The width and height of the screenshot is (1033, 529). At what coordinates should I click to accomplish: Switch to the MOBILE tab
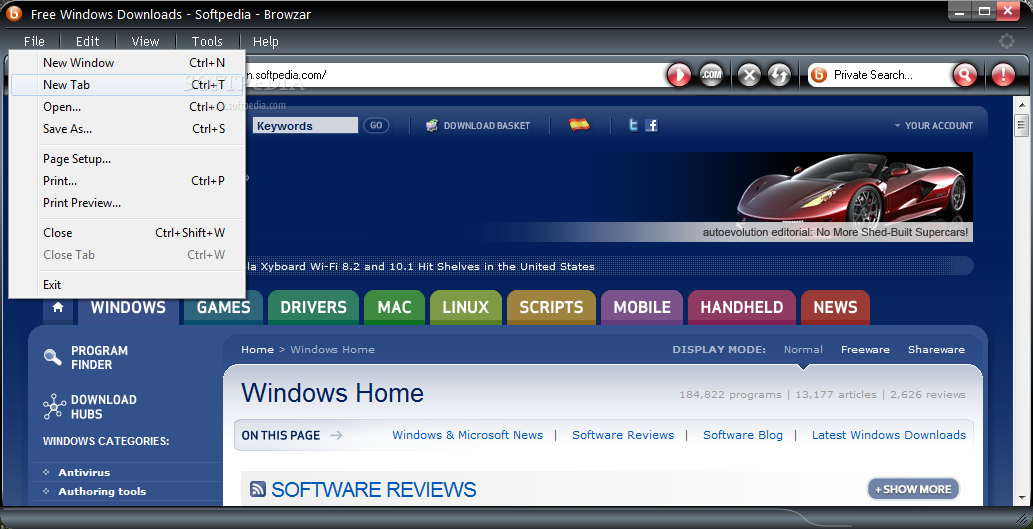pyautogui.click(x=642, y=307)
